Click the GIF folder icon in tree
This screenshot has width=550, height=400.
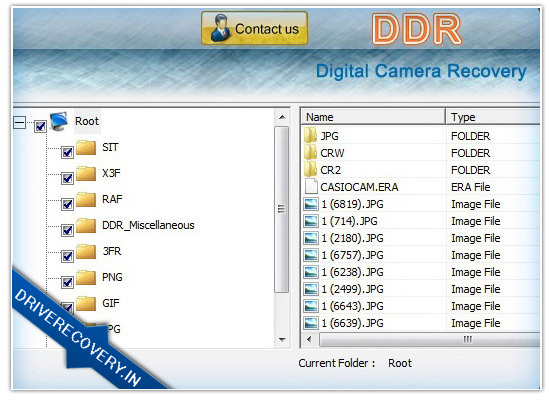[x=86, y=304]
